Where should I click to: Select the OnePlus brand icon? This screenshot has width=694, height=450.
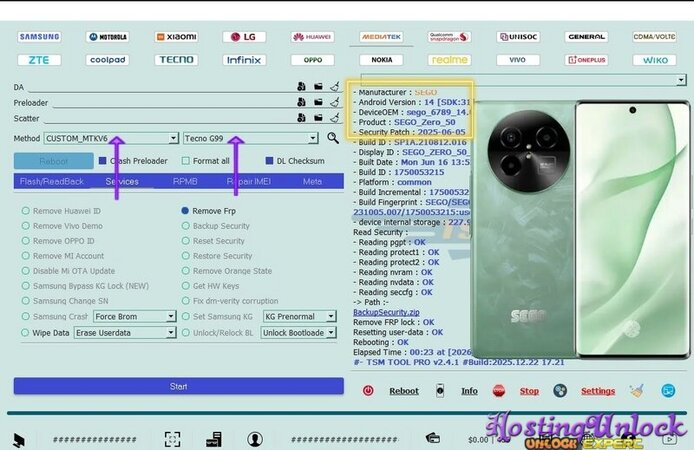tap(586, 60)
